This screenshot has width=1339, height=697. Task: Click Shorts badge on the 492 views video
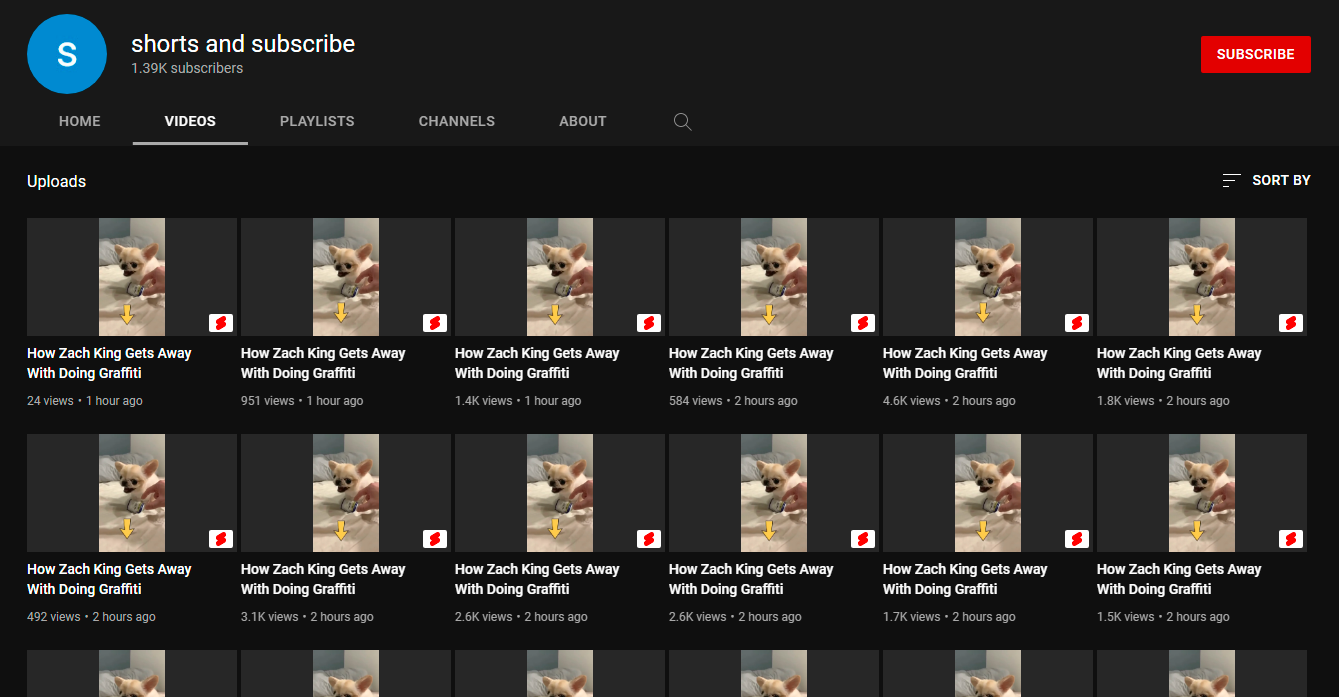(x=221, y=539)
